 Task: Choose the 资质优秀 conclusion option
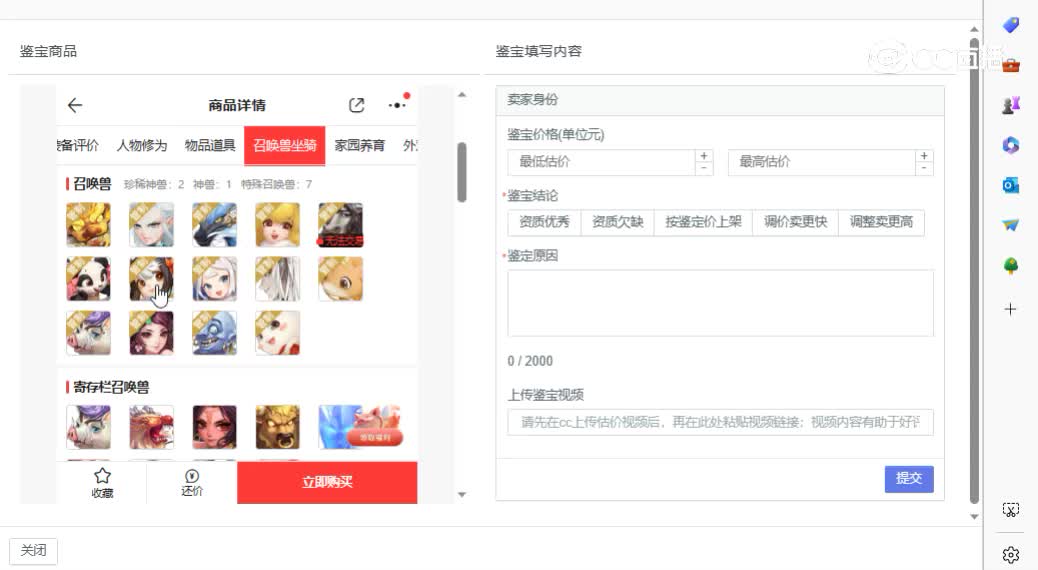pyautogui.click(x=544, y=222)
